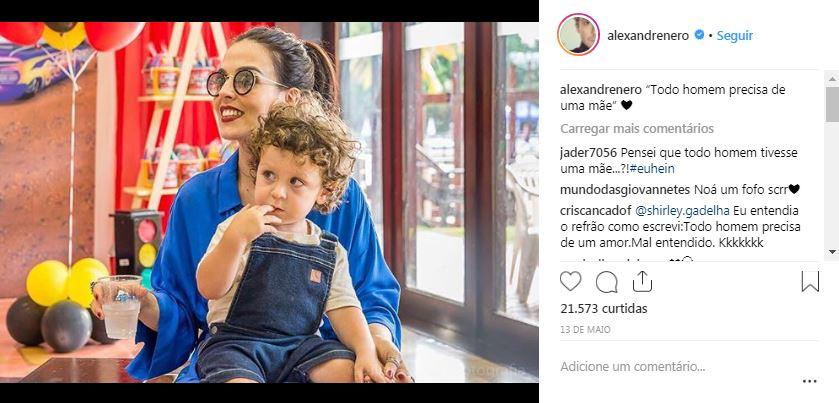Save the post with the bookmark icon
This screenshot has width=839, height=403.
[x=810, y=281]
